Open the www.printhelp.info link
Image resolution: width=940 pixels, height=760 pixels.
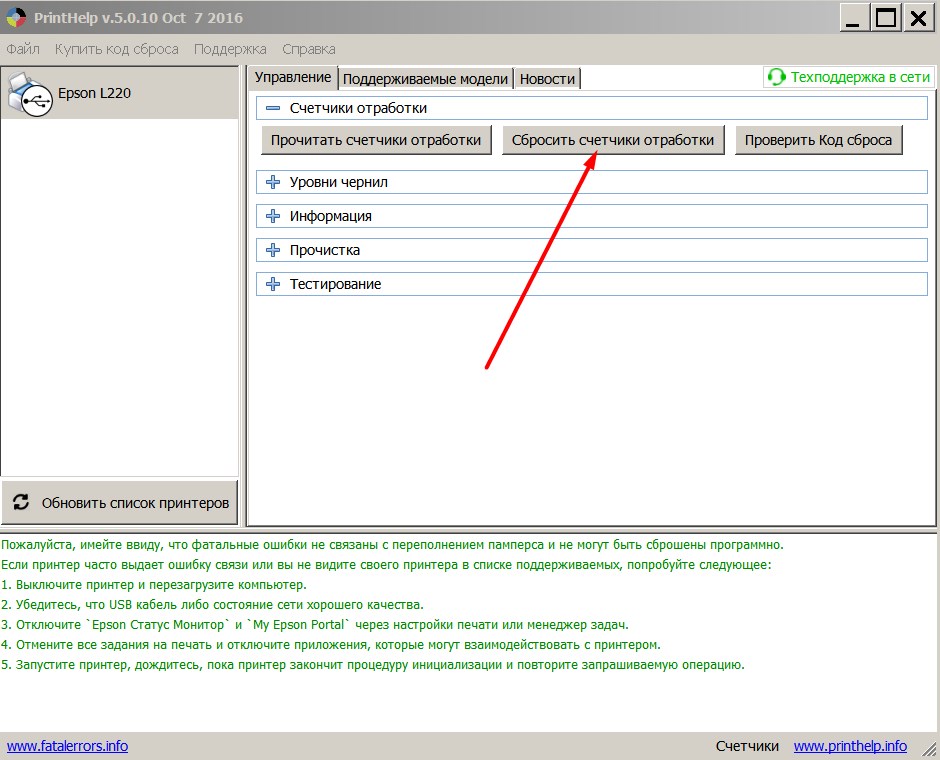850,746
